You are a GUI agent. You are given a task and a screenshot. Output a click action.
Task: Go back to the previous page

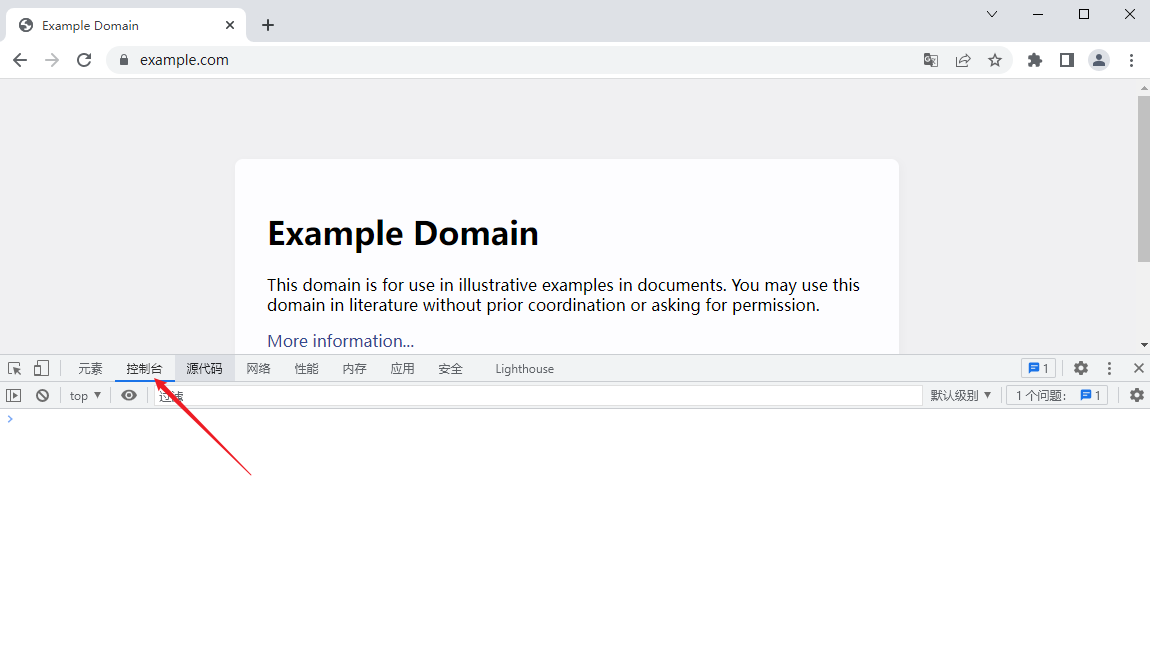point(20,60)
